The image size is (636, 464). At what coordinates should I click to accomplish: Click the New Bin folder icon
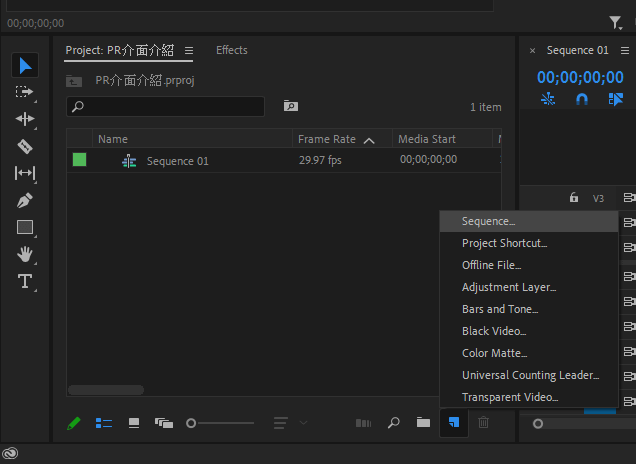tap(423, 423)
